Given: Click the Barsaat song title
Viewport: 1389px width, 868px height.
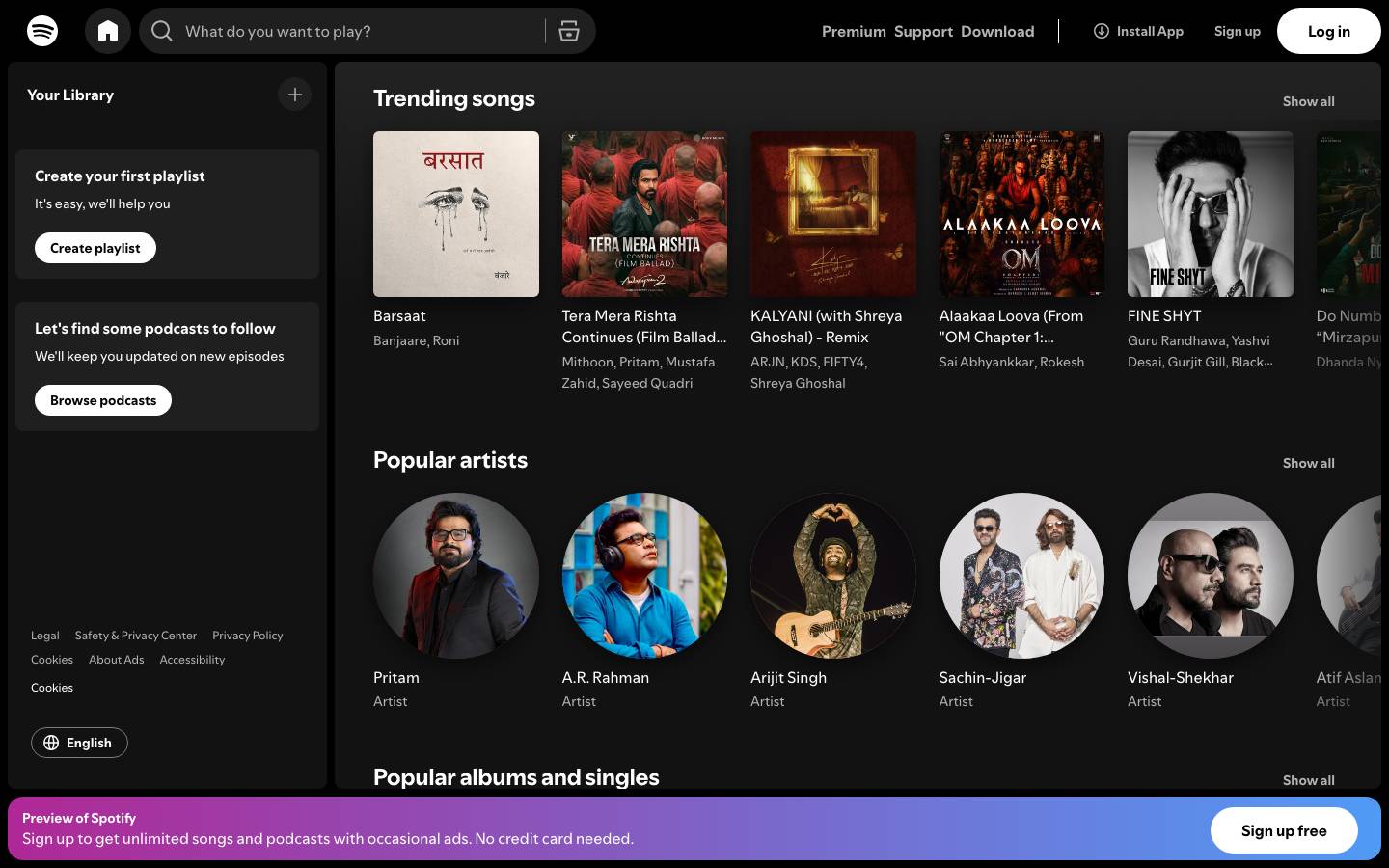Looking at the screenshot, I should (399, 316).
